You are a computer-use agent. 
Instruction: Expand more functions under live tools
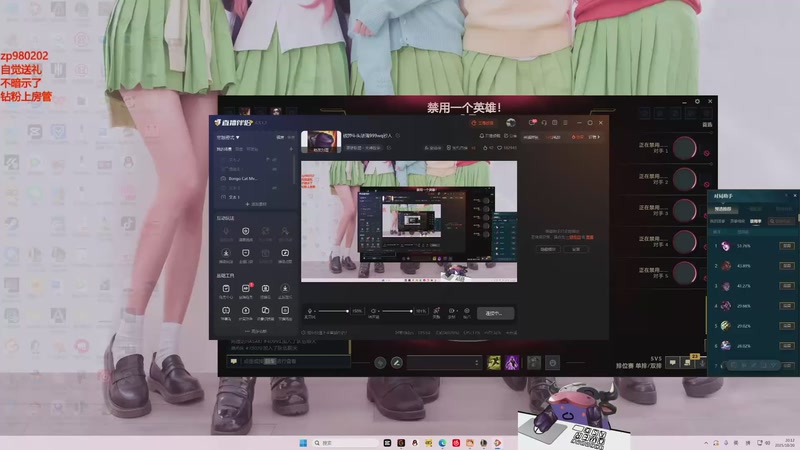coord(256,331)
